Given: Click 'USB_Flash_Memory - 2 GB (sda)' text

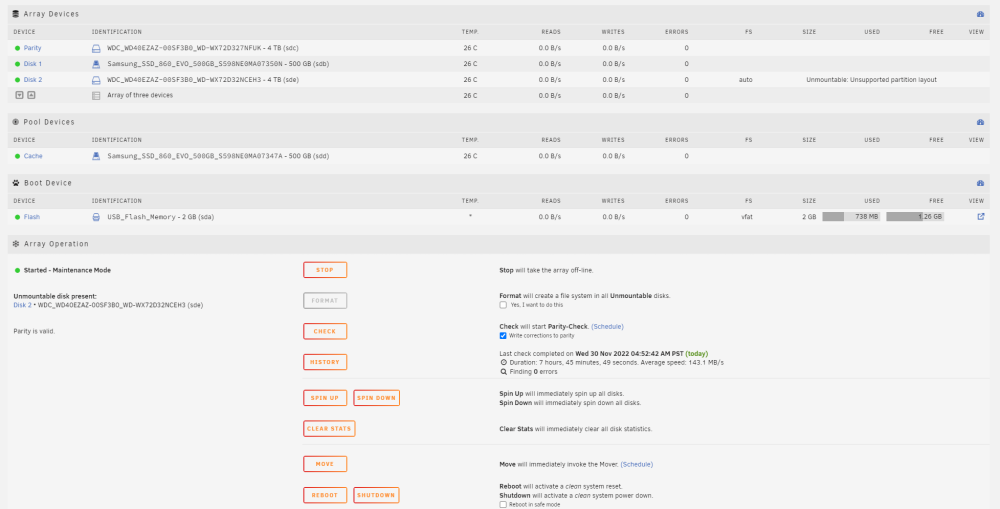Looking at the screenshot, I should (x=161, y=217).
